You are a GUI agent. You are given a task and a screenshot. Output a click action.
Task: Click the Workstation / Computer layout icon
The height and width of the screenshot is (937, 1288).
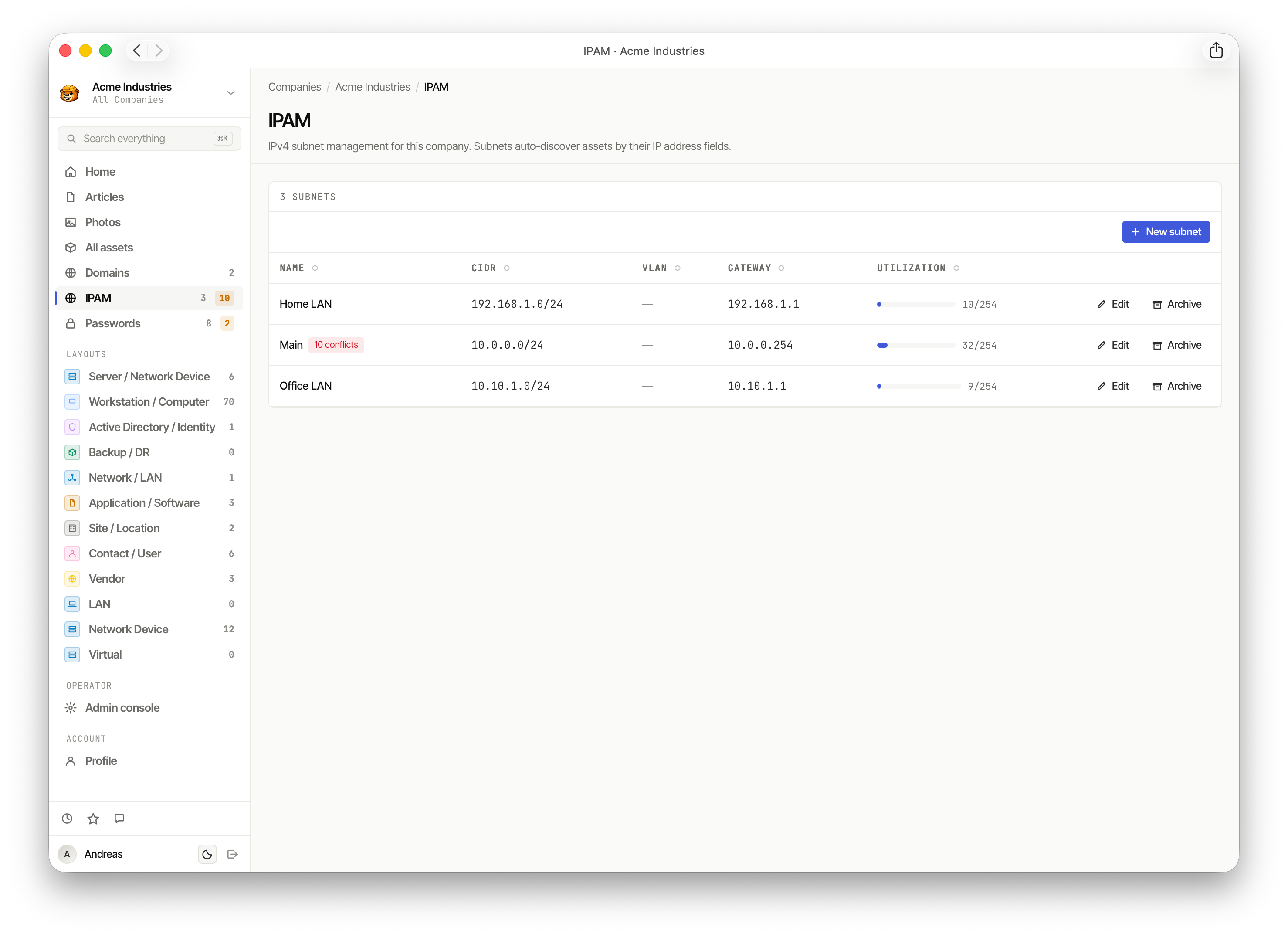coord(72,401)
